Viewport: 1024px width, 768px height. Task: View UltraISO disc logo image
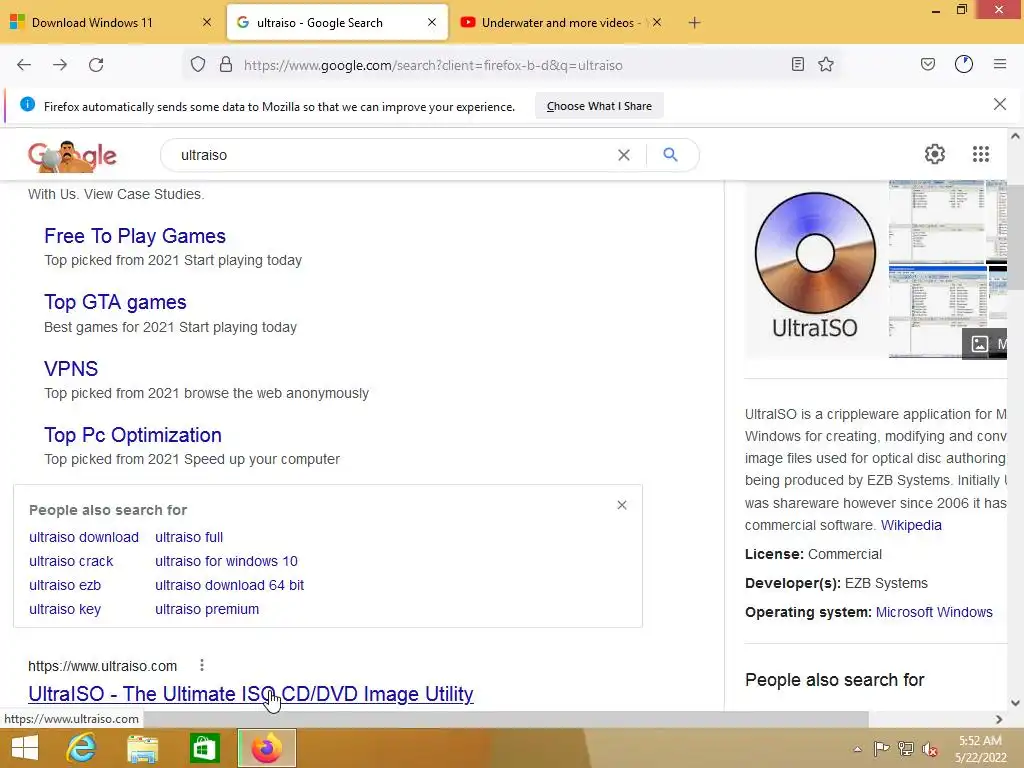coord(815,270)
